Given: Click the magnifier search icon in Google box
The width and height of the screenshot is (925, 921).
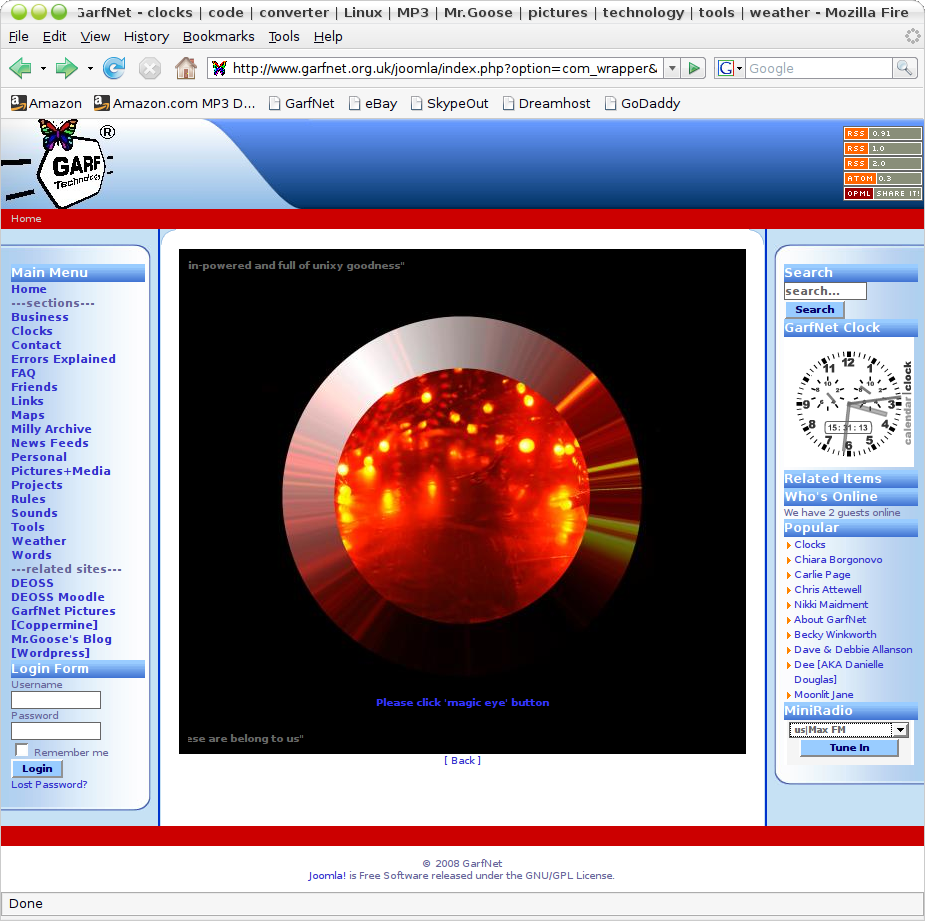Looking at the screenshot, I should click(904, 68).
